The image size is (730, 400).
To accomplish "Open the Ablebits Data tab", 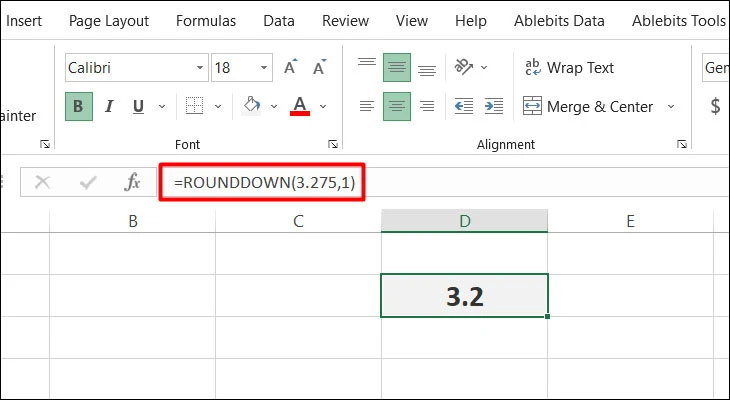I will [x=559, y=21].
